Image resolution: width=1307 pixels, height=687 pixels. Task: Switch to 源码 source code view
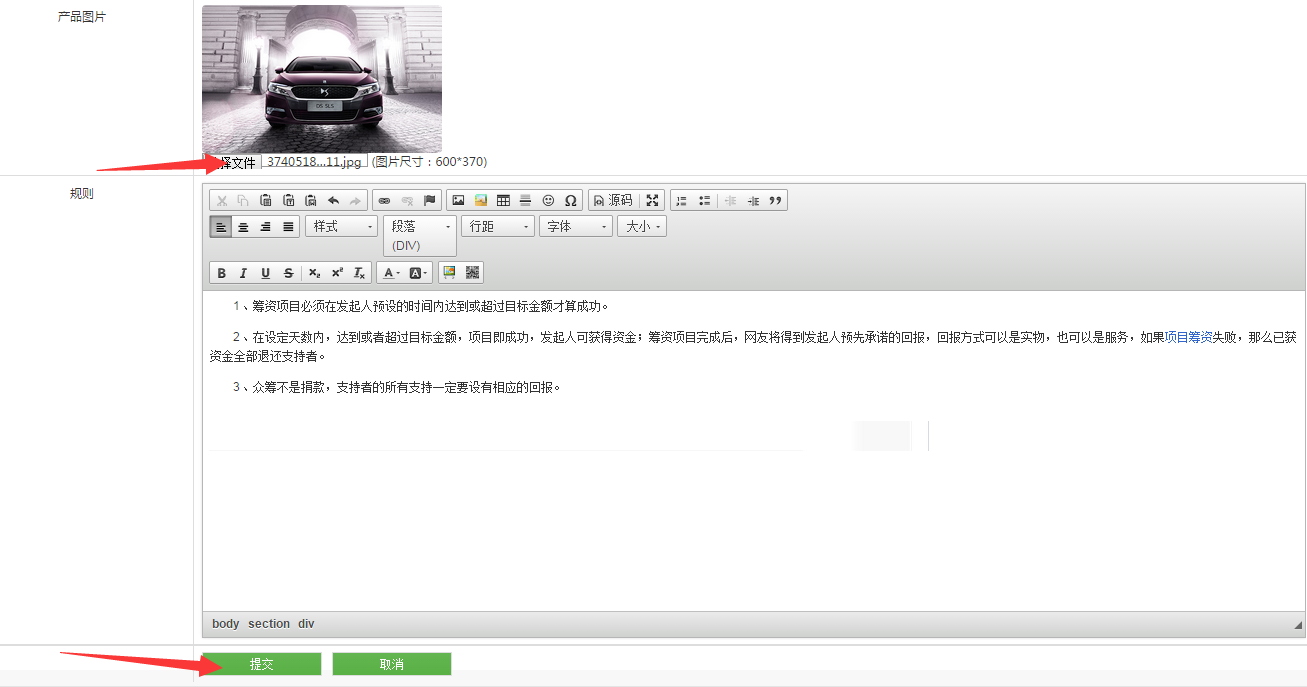click(x=612, y=201)
